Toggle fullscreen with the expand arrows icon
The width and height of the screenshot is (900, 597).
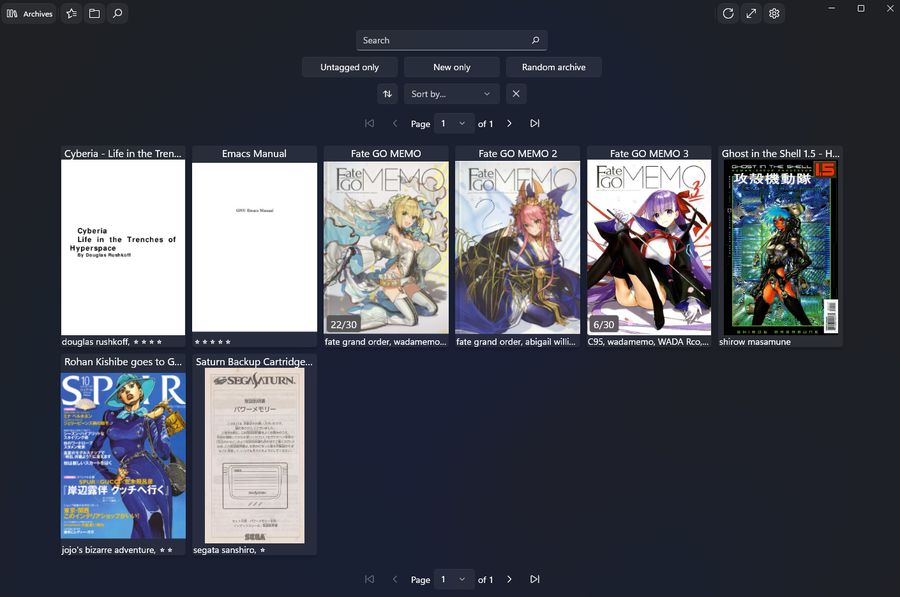click(751, 13)
